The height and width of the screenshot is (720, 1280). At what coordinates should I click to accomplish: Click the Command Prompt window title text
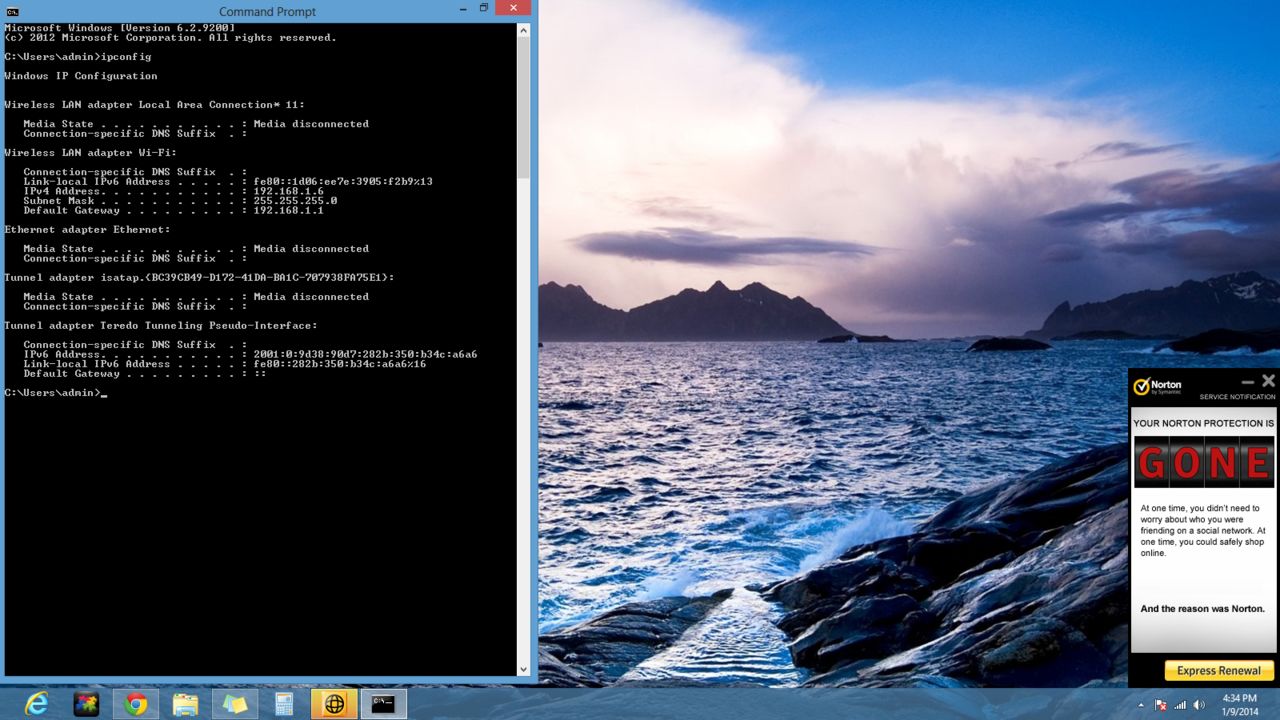point(267,11)
